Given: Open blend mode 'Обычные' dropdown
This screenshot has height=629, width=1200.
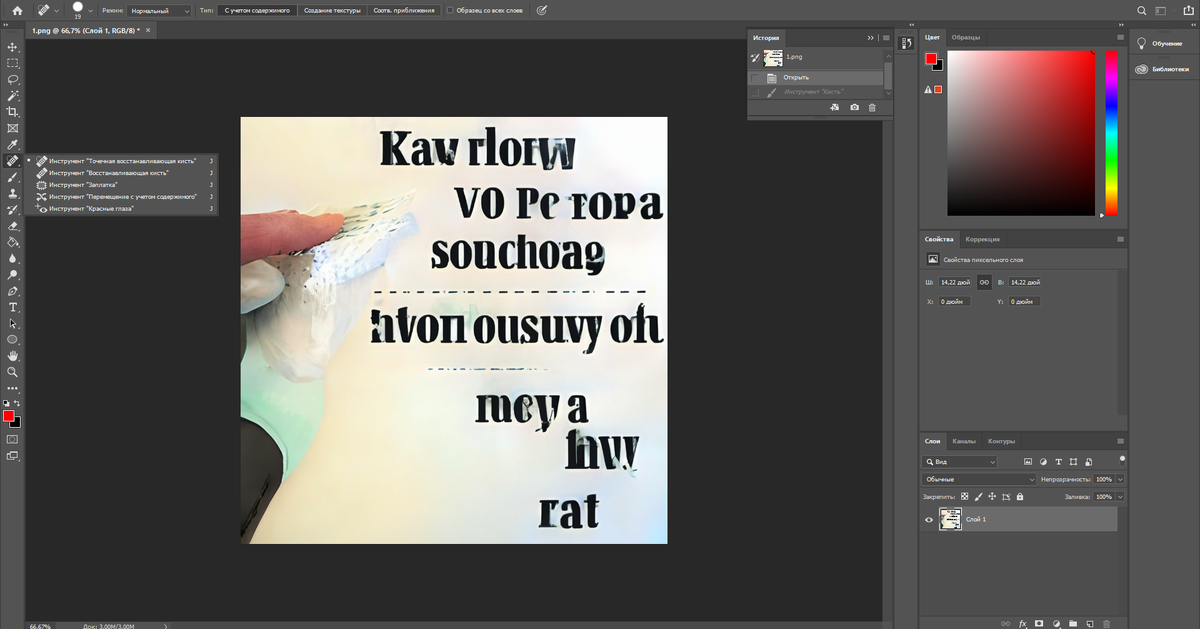Looking at the screenshot, I should click(978, 479).
